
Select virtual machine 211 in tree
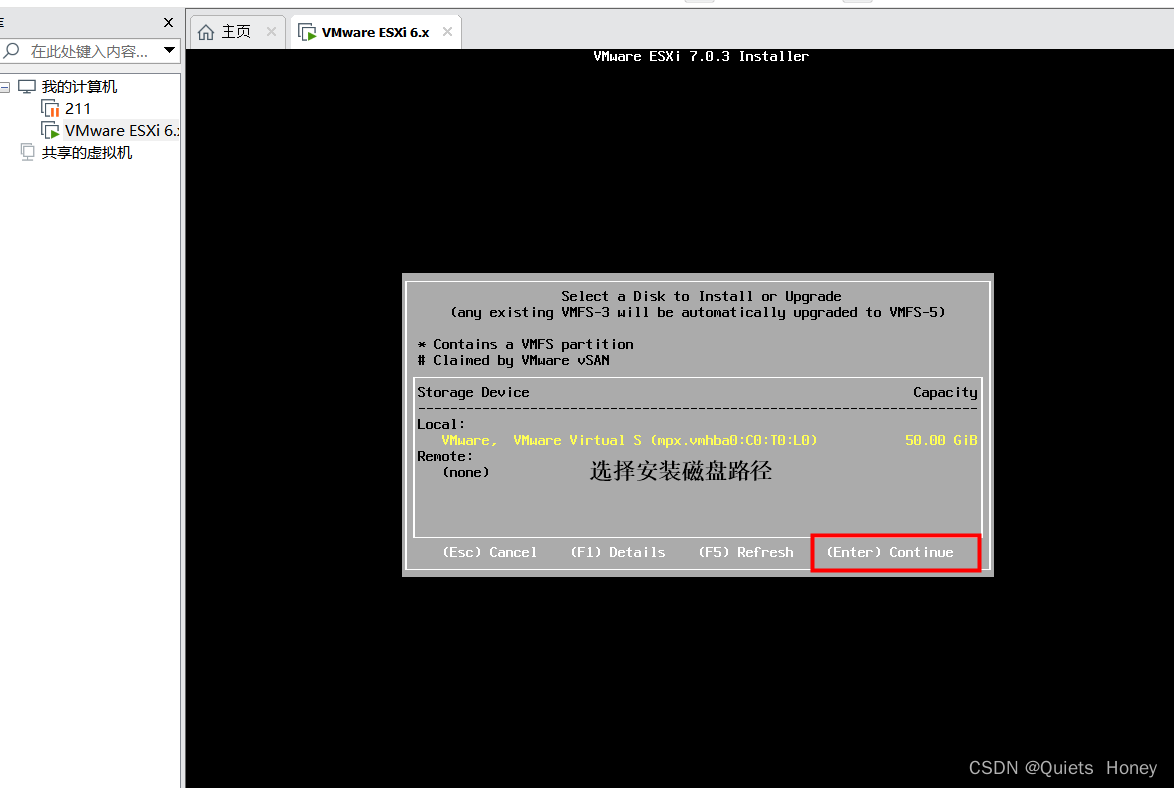point(78,109)
